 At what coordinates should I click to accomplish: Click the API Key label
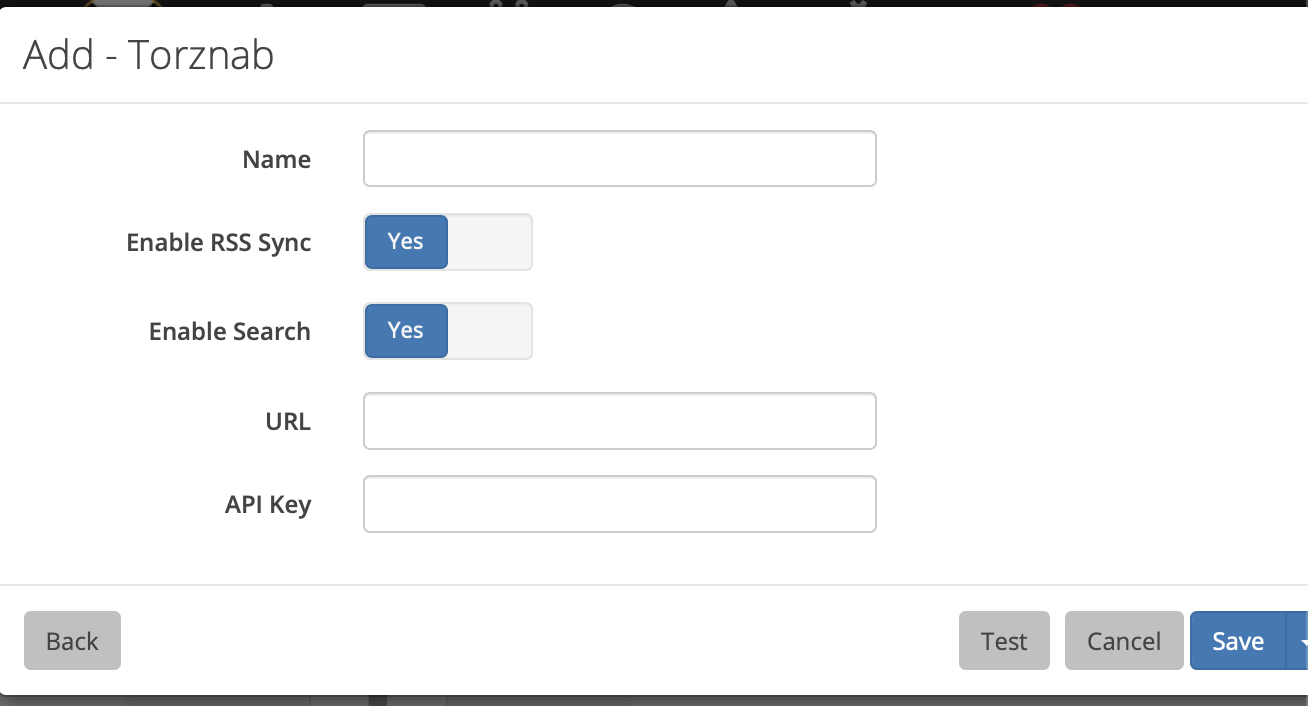[x=267, y=505]
